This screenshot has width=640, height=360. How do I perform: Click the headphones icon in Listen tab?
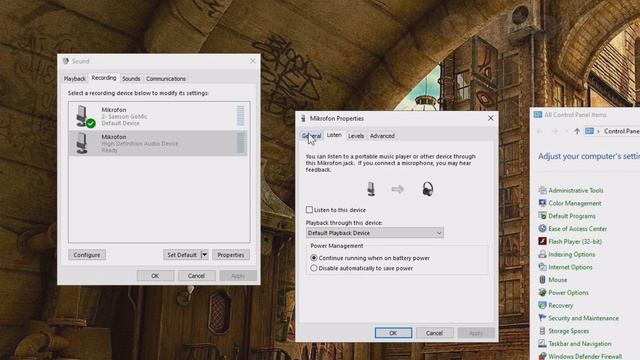click(427, 189)
